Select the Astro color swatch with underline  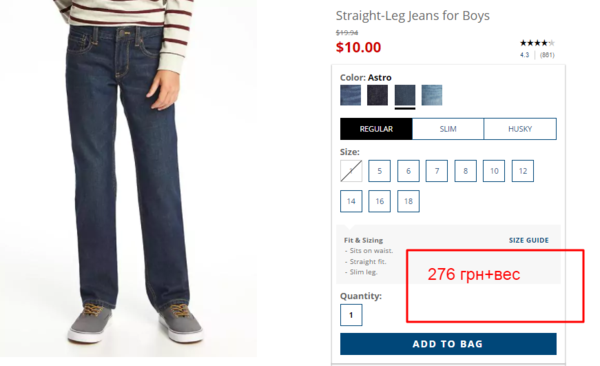tap(405, 95)
